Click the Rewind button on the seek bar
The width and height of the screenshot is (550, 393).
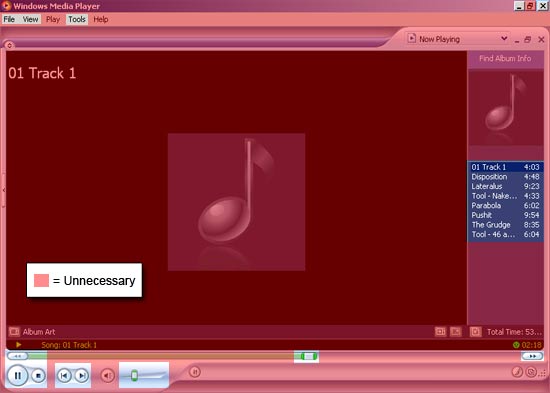pos(18,356)
